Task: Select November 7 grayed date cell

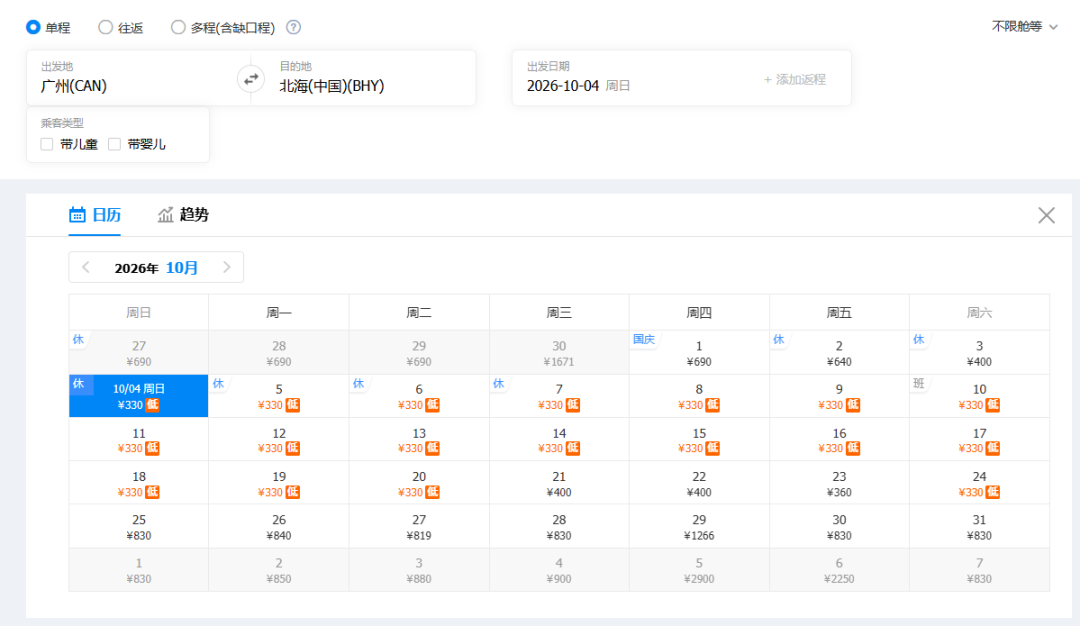Action: 979,570
